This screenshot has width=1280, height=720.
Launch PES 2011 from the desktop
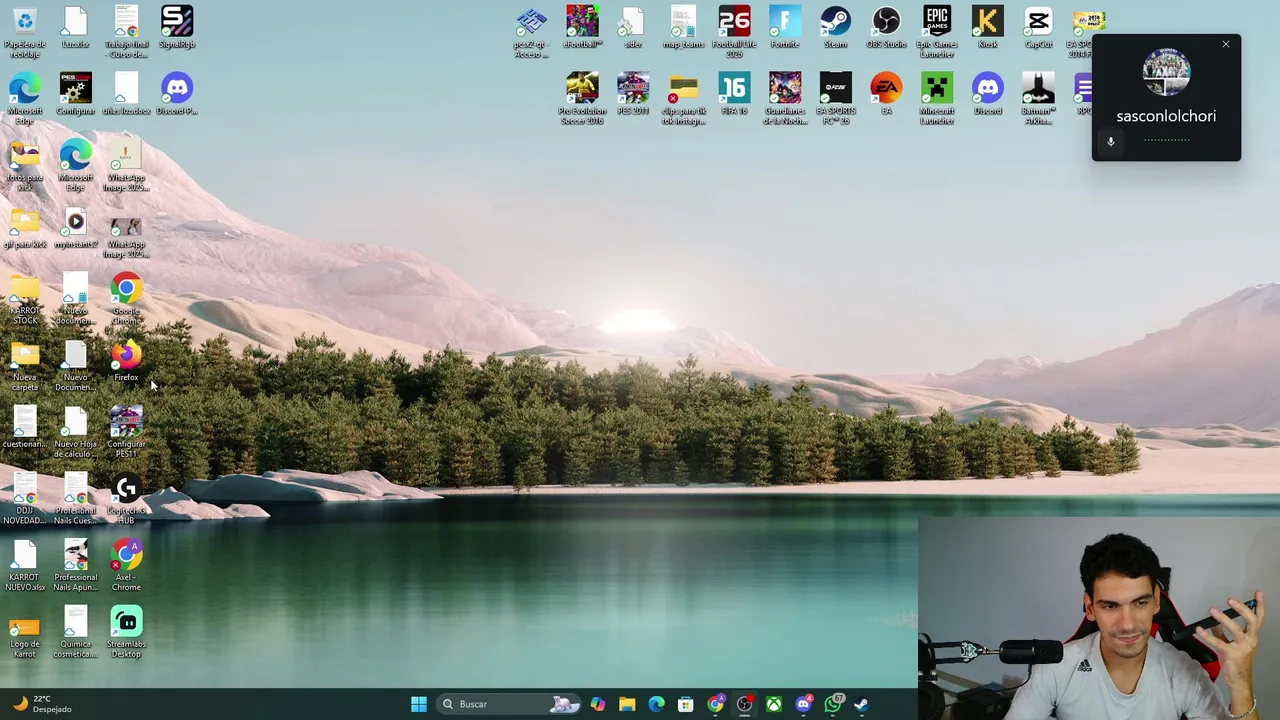pyautogui.click(x=633, y=94)
